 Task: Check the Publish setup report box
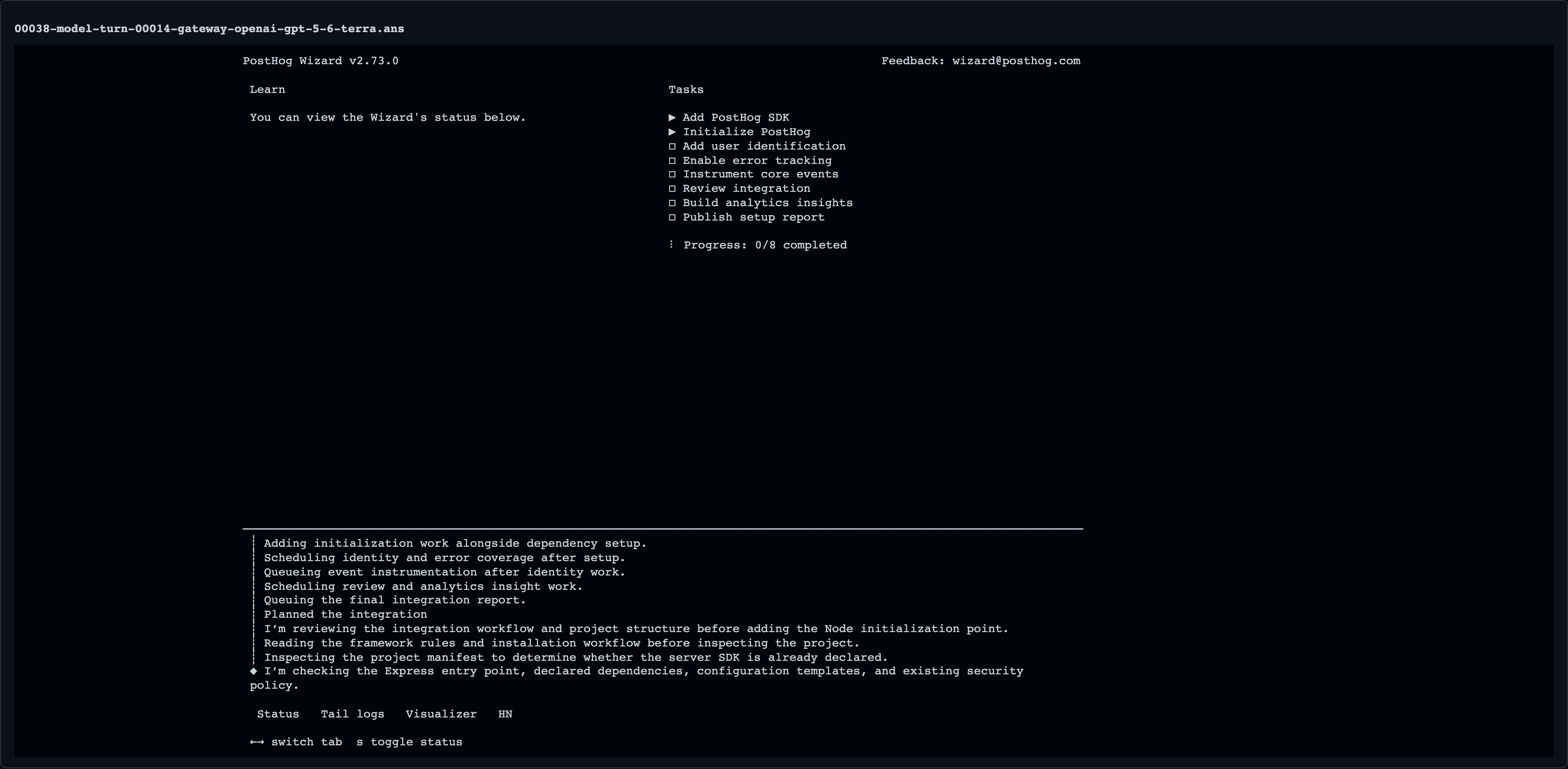[x=672, y=217]
